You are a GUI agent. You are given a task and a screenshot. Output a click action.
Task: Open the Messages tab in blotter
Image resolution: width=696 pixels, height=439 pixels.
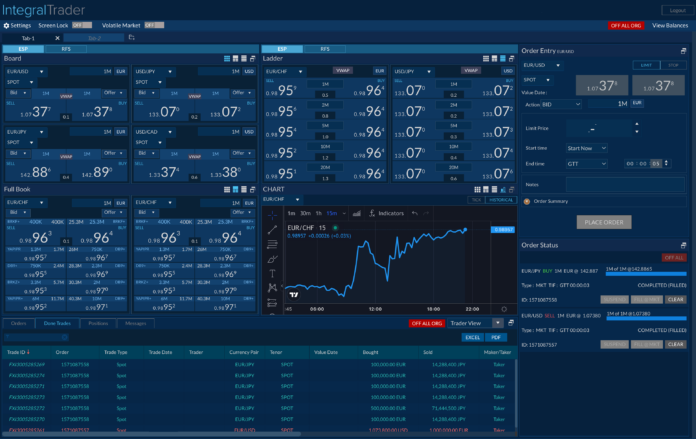[136, 324]
